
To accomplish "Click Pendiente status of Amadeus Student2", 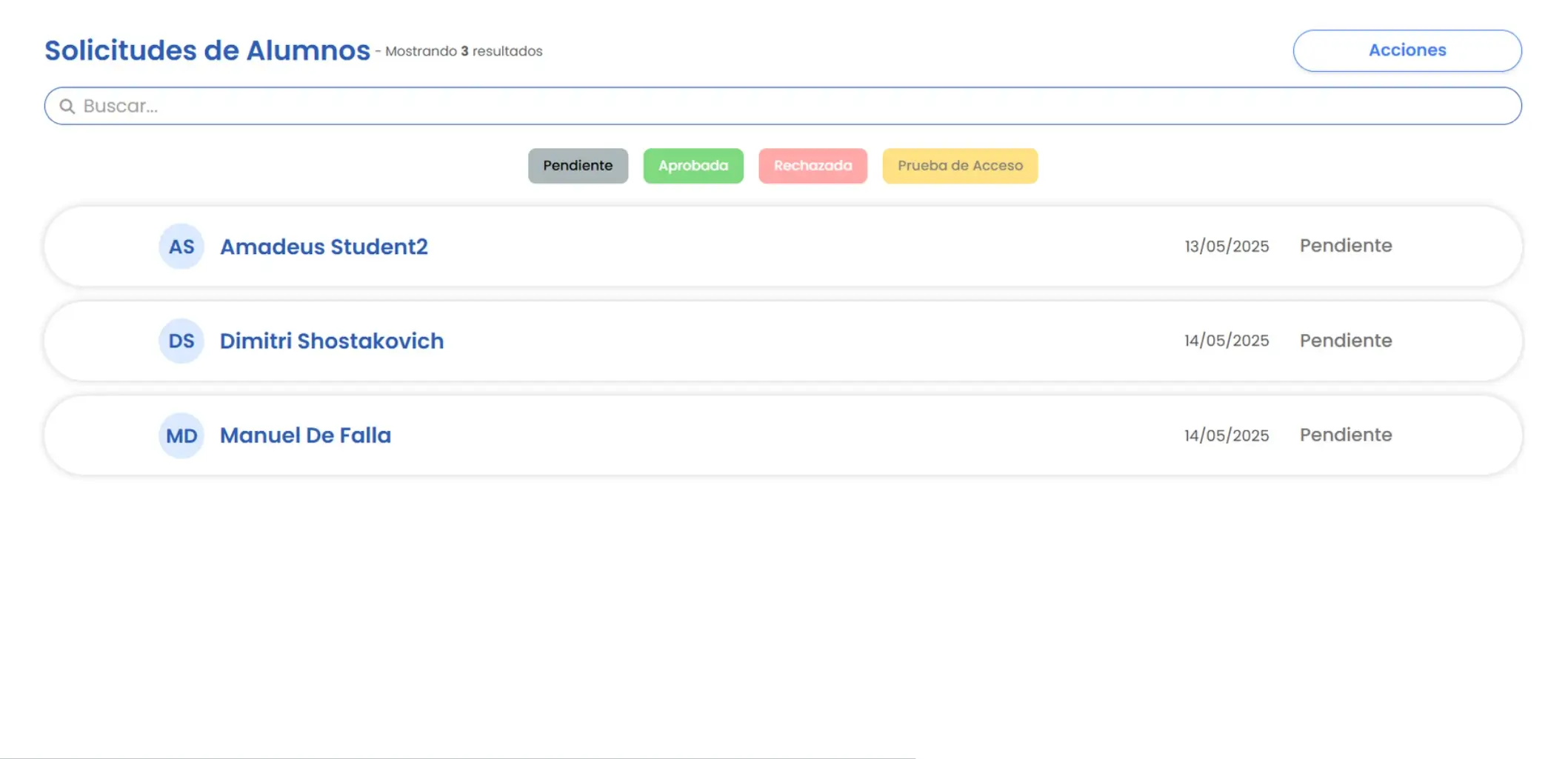I will [1345, 246].
